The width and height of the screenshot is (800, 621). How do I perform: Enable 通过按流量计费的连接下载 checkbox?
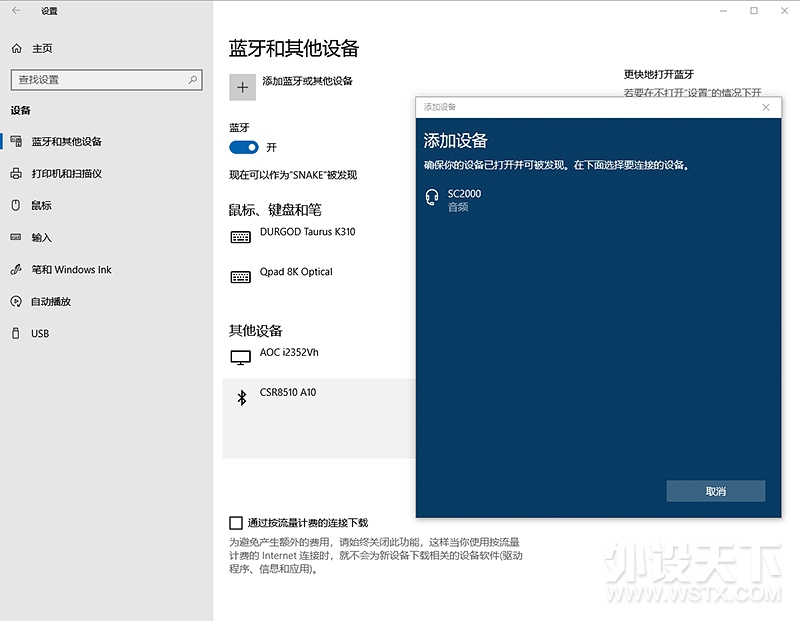point(236,523)
